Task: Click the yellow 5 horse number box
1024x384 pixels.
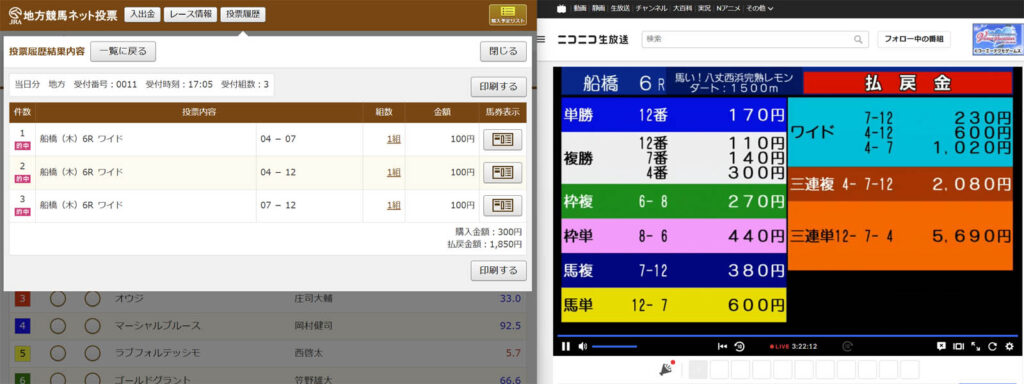Action: (23, 353)
